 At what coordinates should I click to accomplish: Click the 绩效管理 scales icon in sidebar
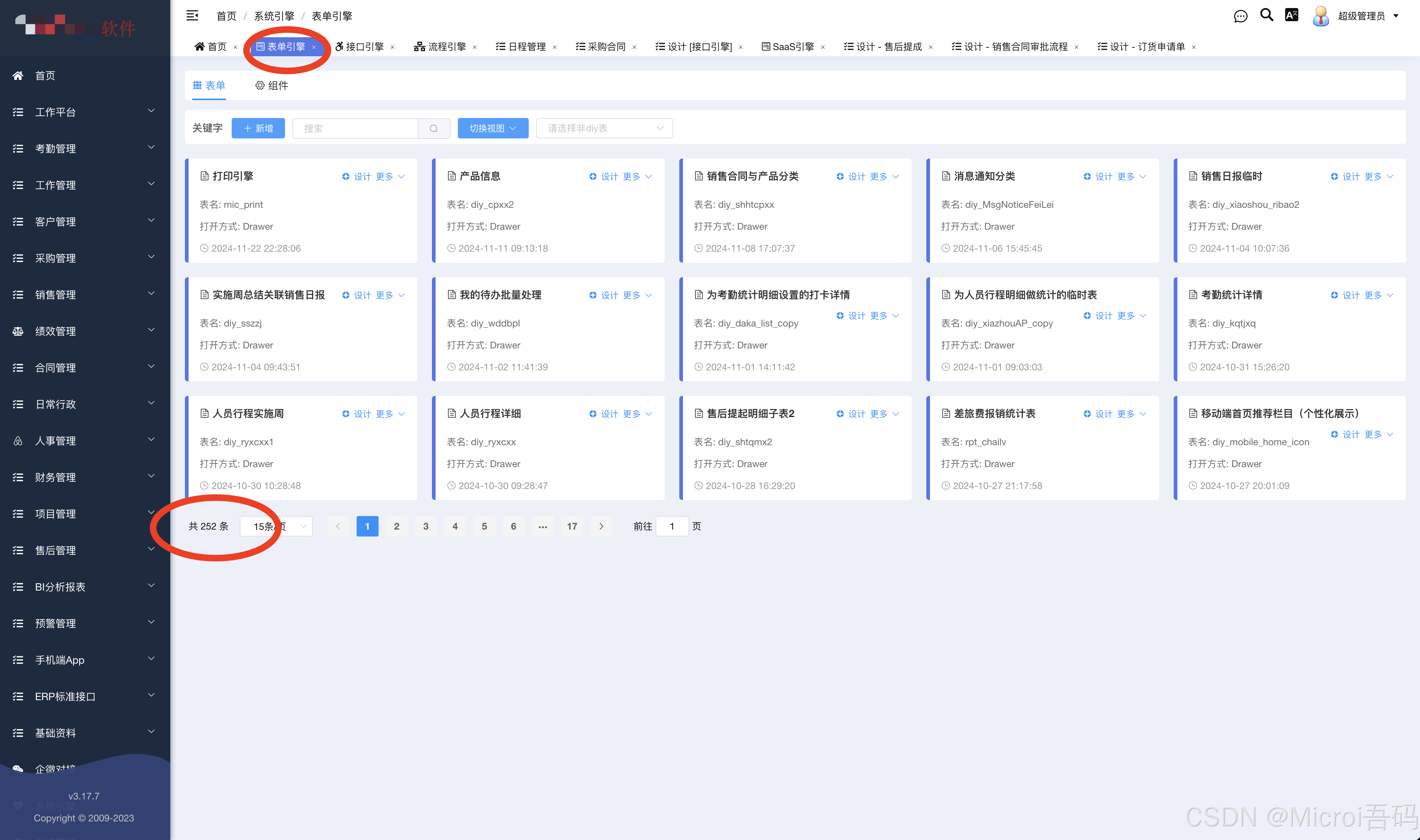tap(18, 331)
